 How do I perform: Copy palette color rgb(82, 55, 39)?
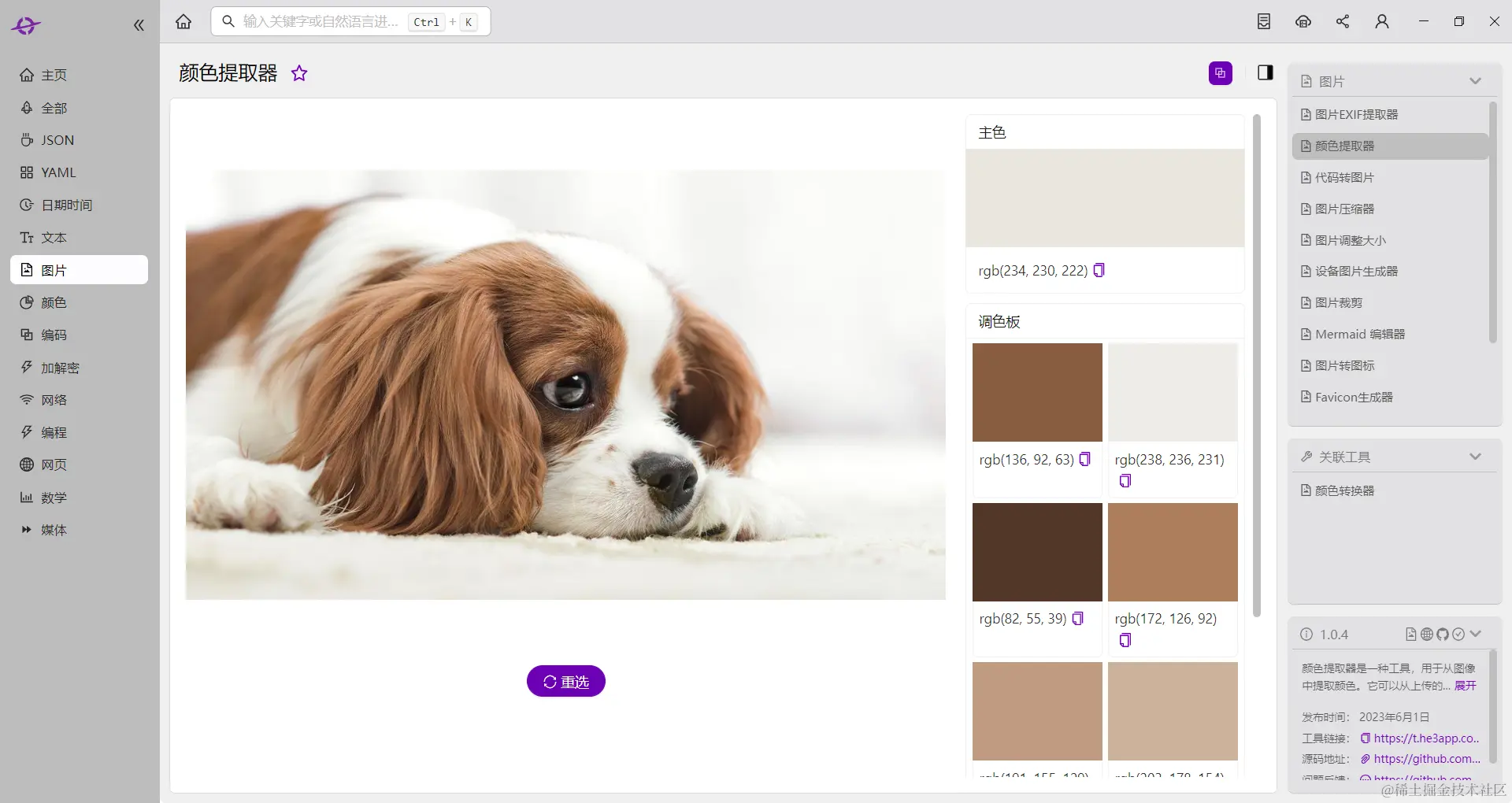(1078, 618)
